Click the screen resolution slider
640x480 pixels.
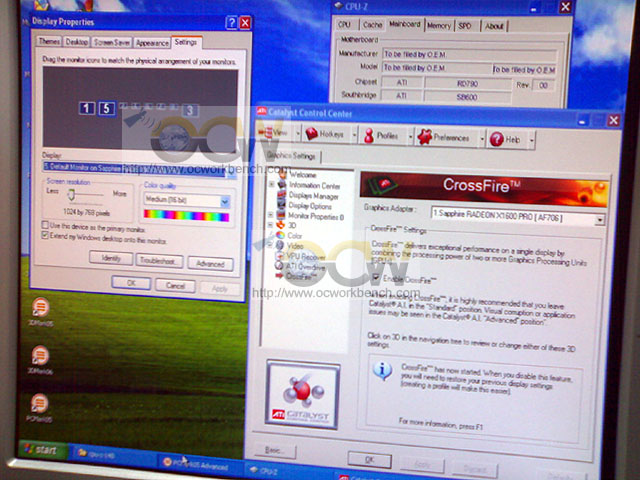(71, 194)
